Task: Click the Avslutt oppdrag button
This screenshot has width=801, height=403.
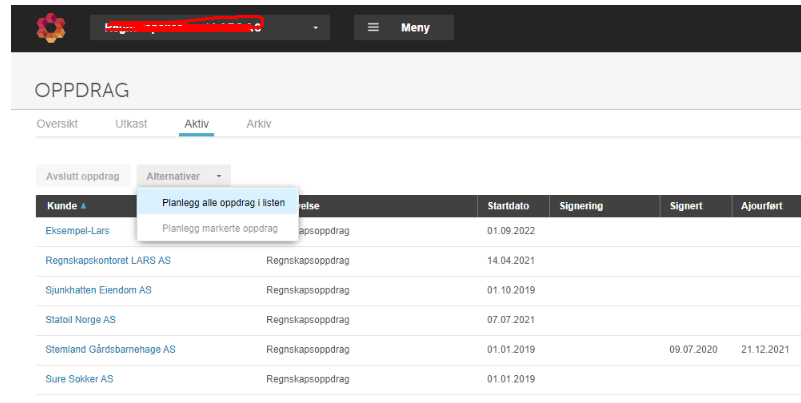Action: (x=83, y=176)
